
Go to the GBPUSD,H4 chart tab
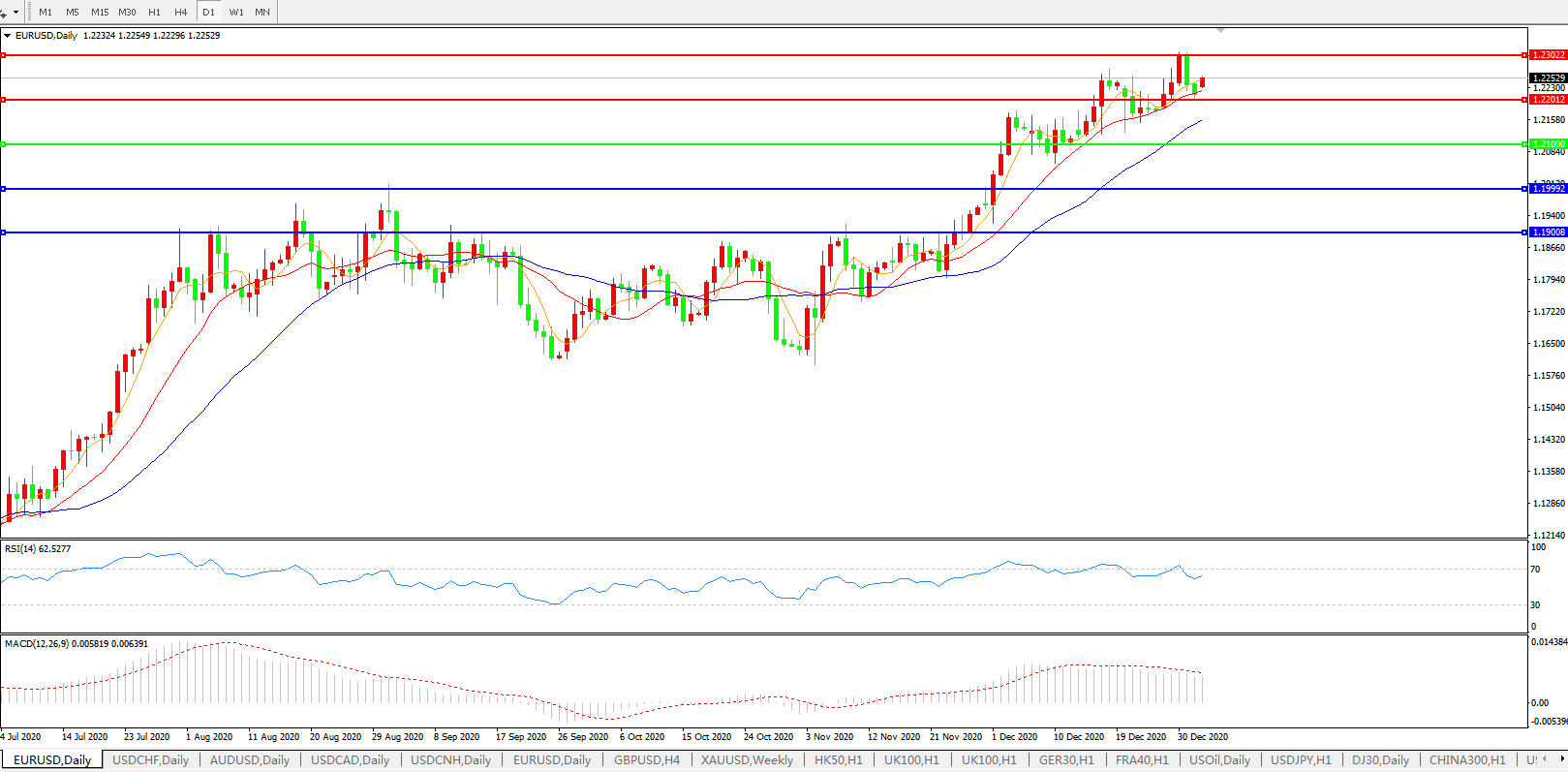coord(647,760)
